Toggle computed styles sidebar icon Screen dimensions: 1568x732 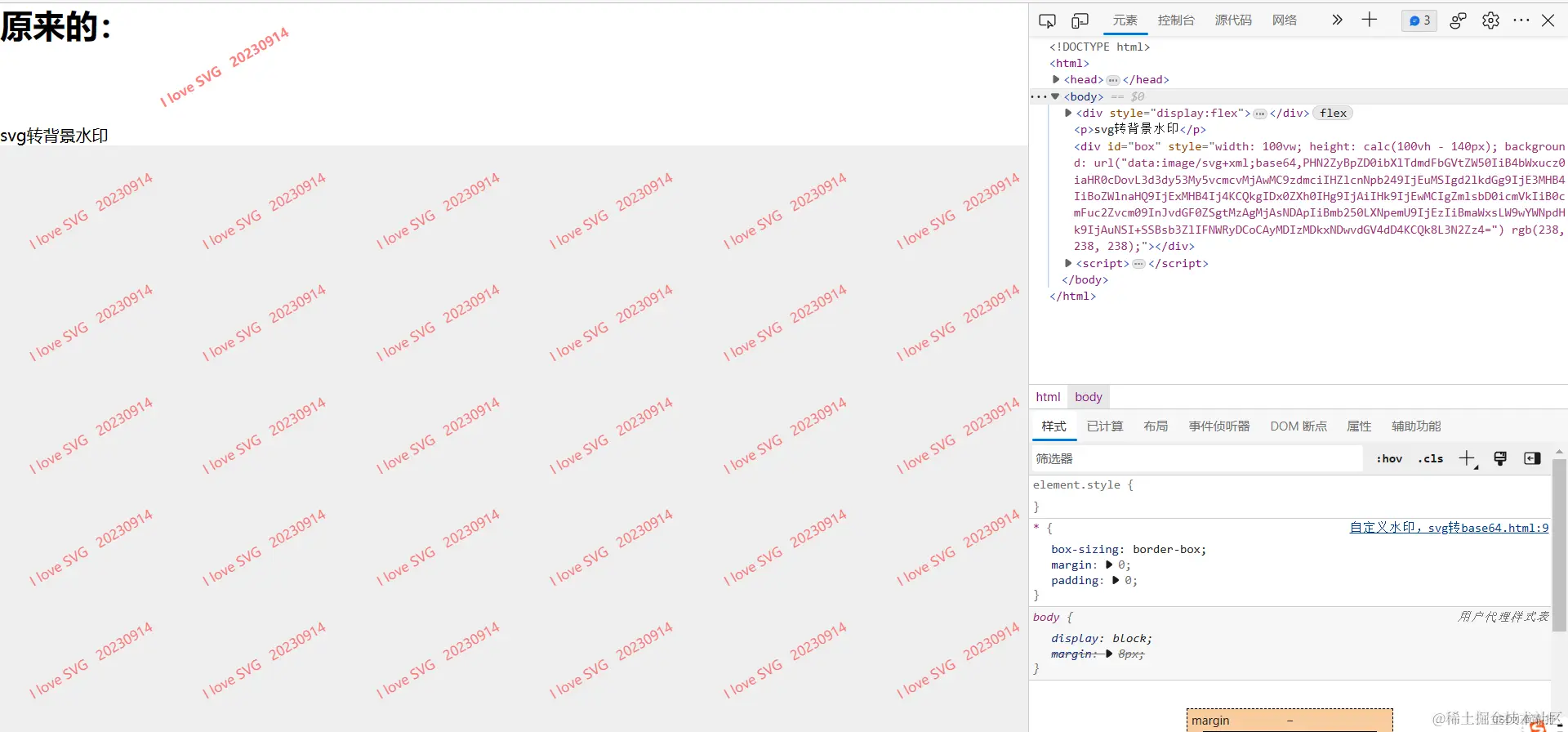pos(1532,459)
